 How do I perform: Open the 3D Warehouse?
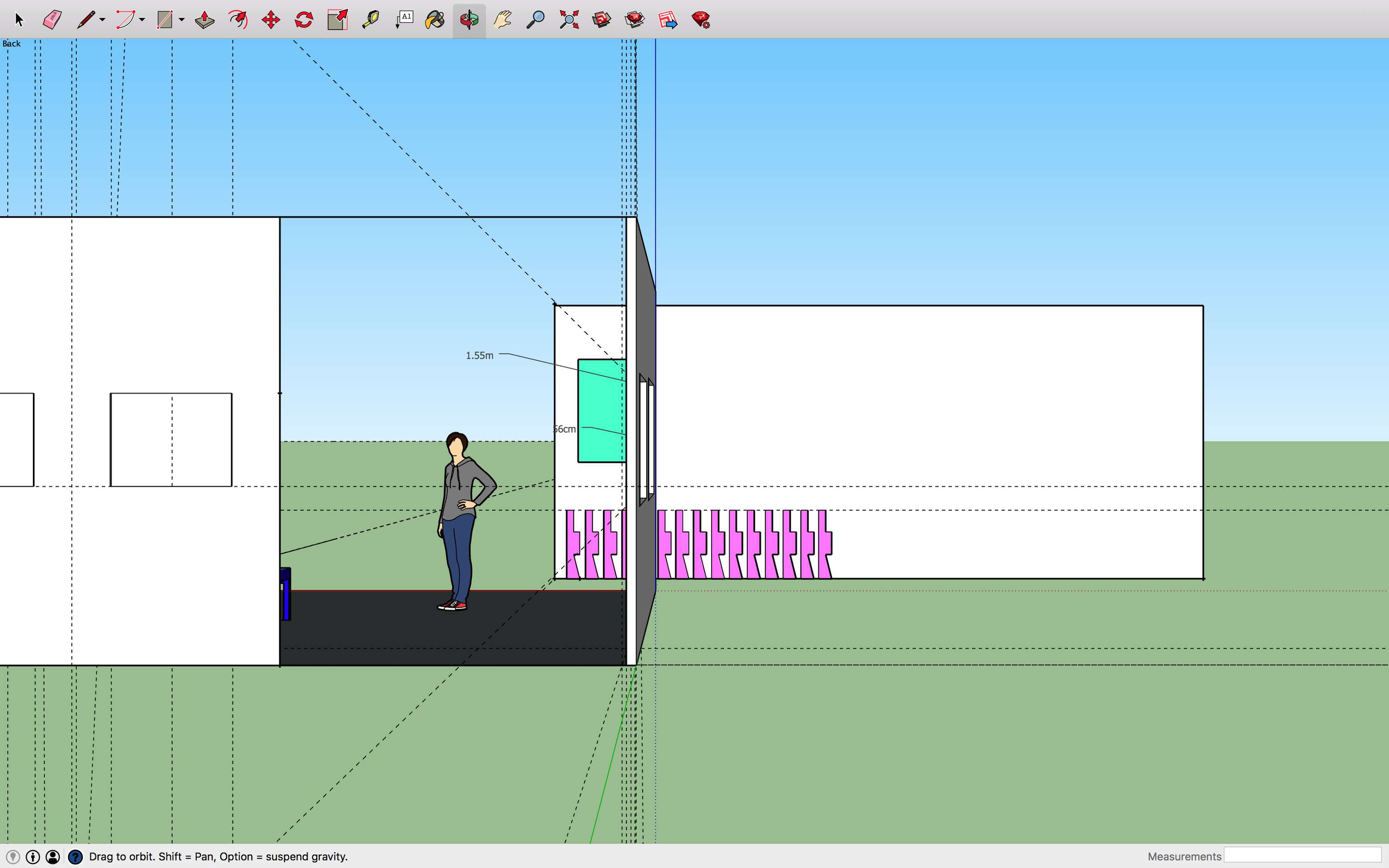[x=602, y=19]
